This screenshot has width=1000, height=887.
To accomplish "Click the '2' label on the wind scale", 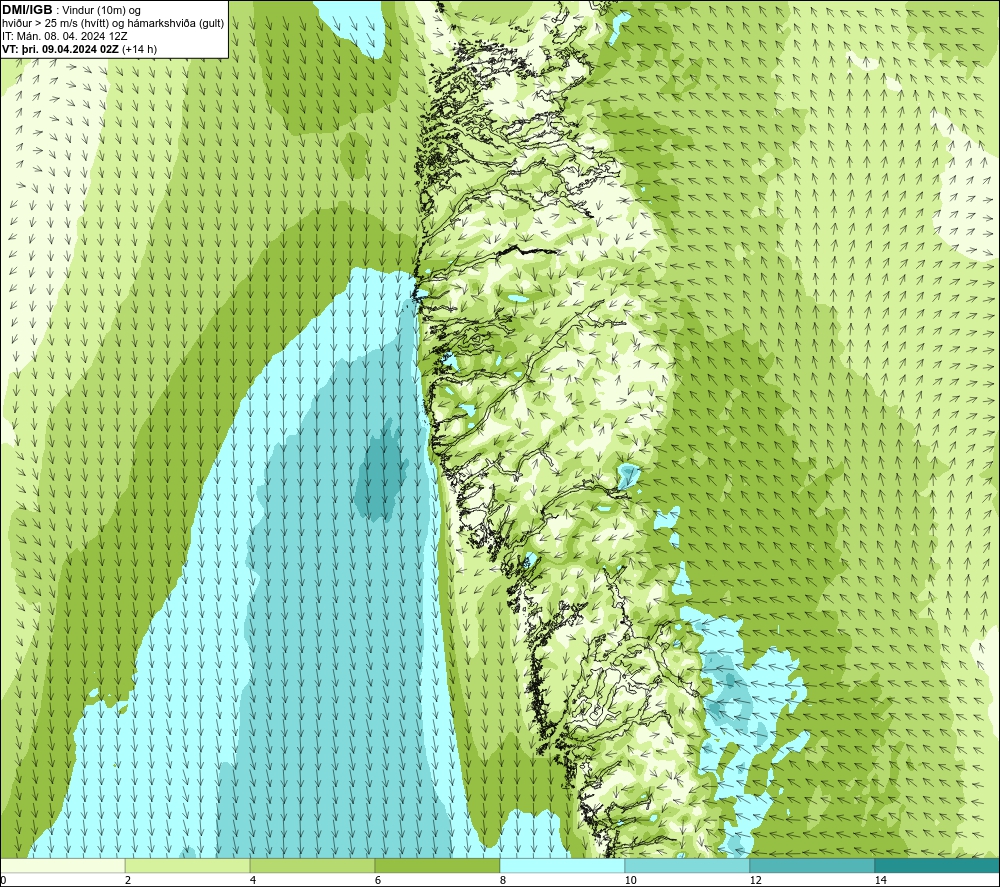I will point(128,880).
